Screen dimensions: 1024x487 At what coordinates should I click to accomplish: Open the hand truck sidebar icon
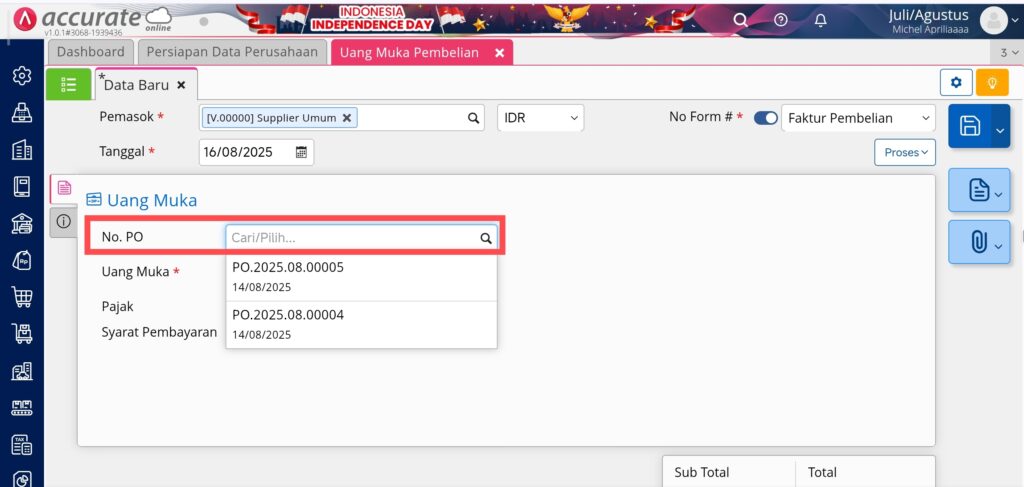tap(22, 334)
